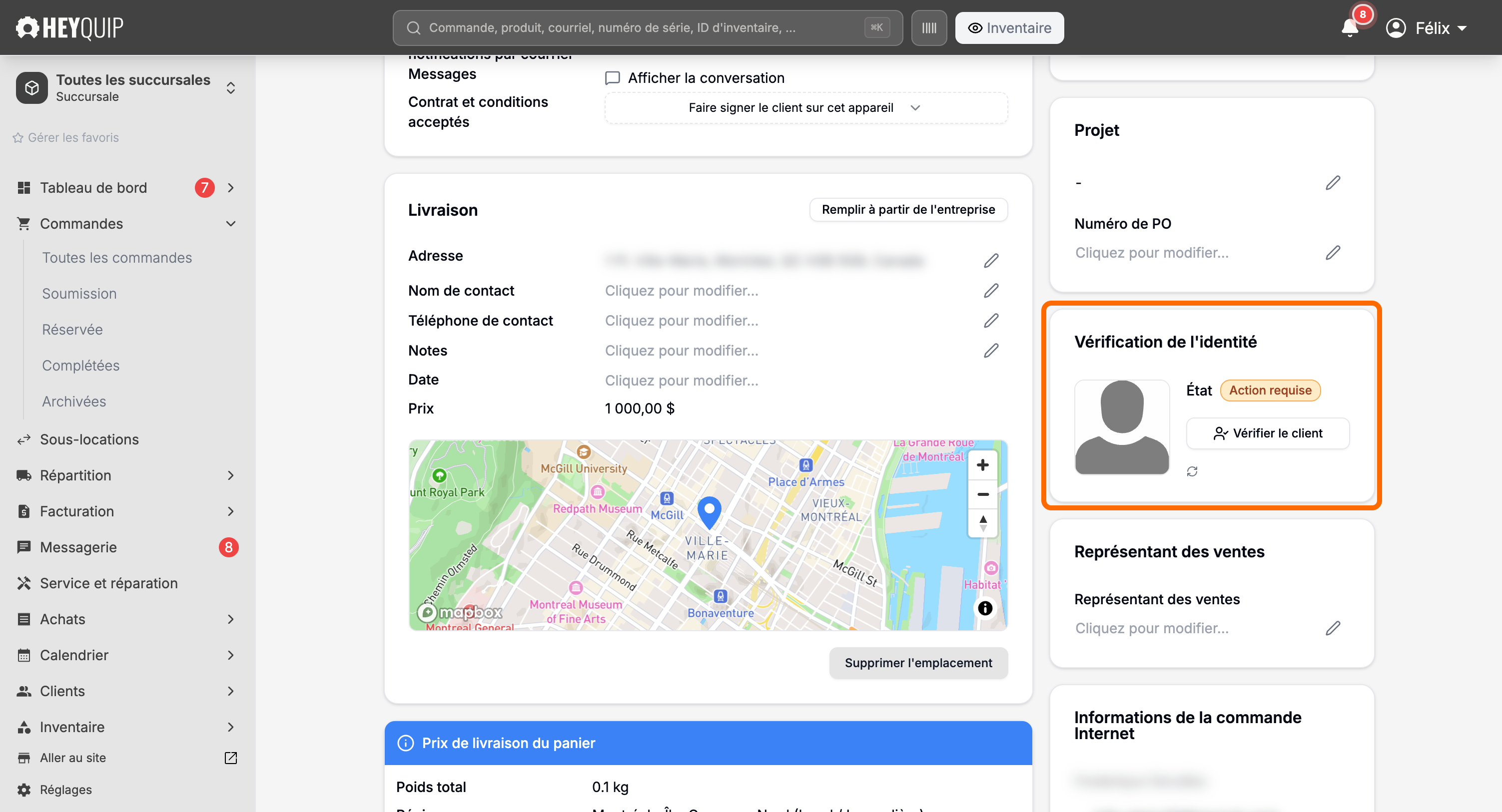Edit Téléphone de contact pencil icon

991,321
